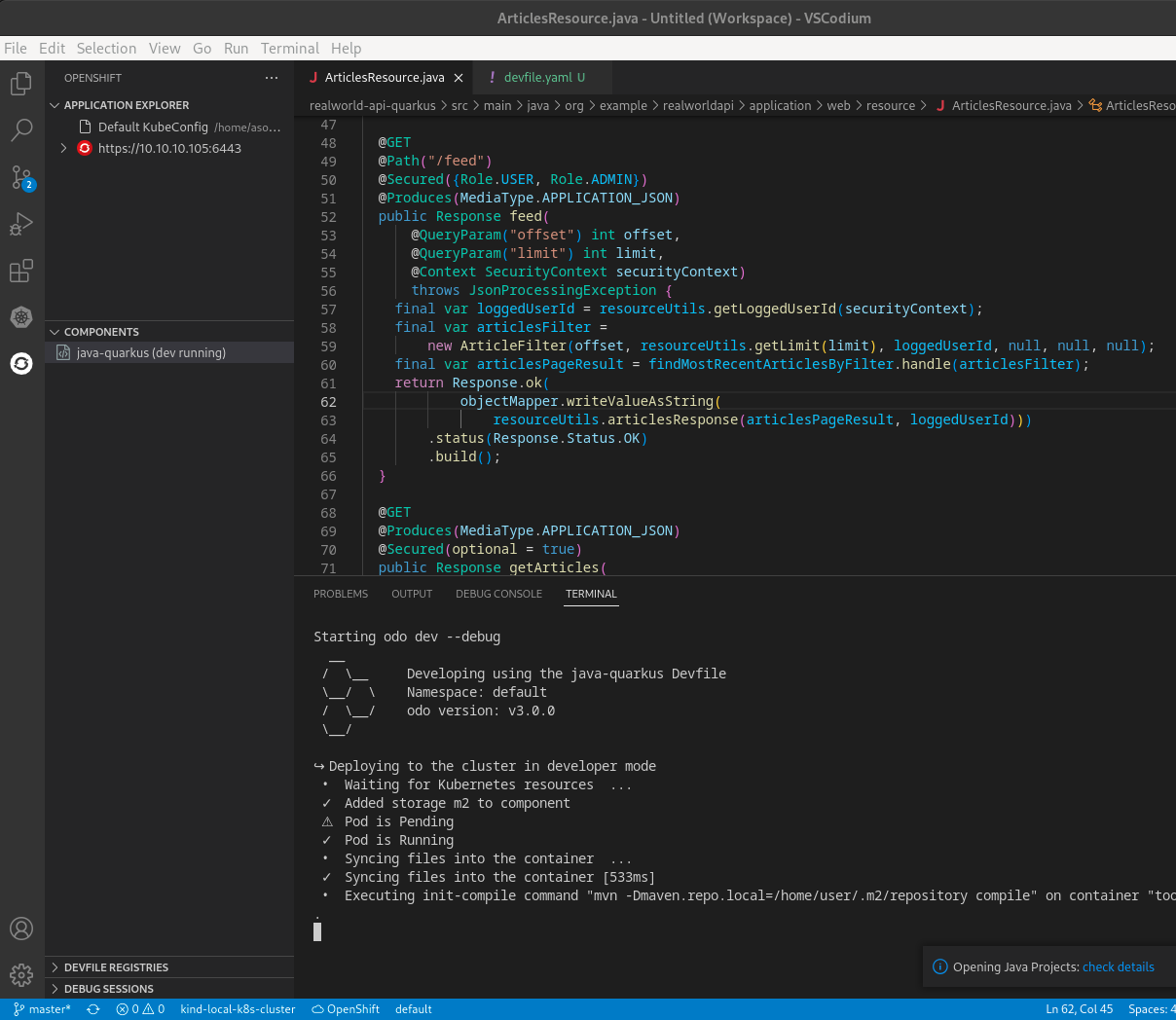
Task: Open the Run and Debug view
Action: point(21,225)
